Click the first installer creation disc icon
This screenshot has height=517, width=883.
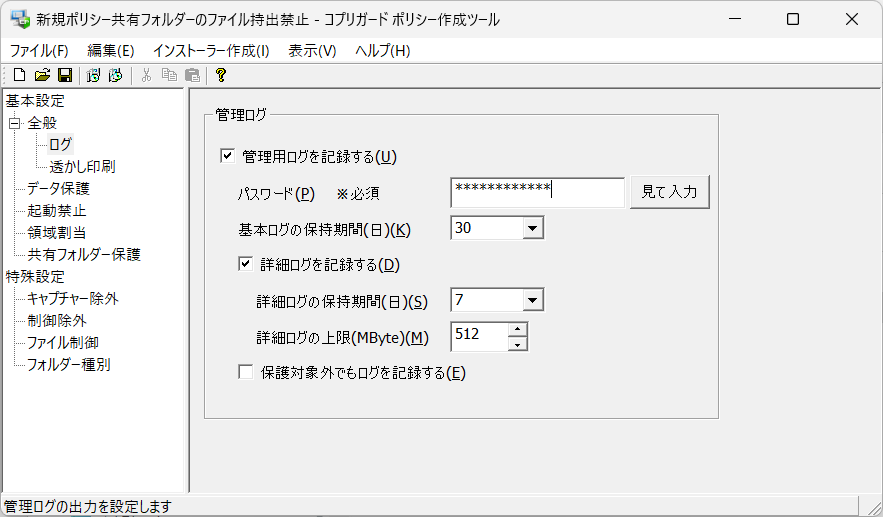pyautogui.click(x=93, y=75)
